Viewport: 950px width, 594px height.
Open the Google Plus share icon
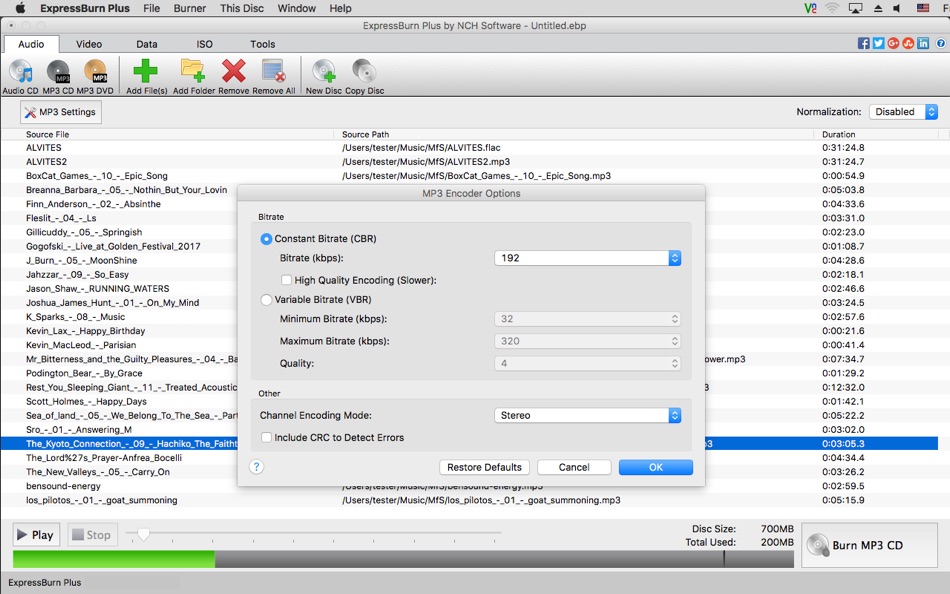[x=893, y=43]
